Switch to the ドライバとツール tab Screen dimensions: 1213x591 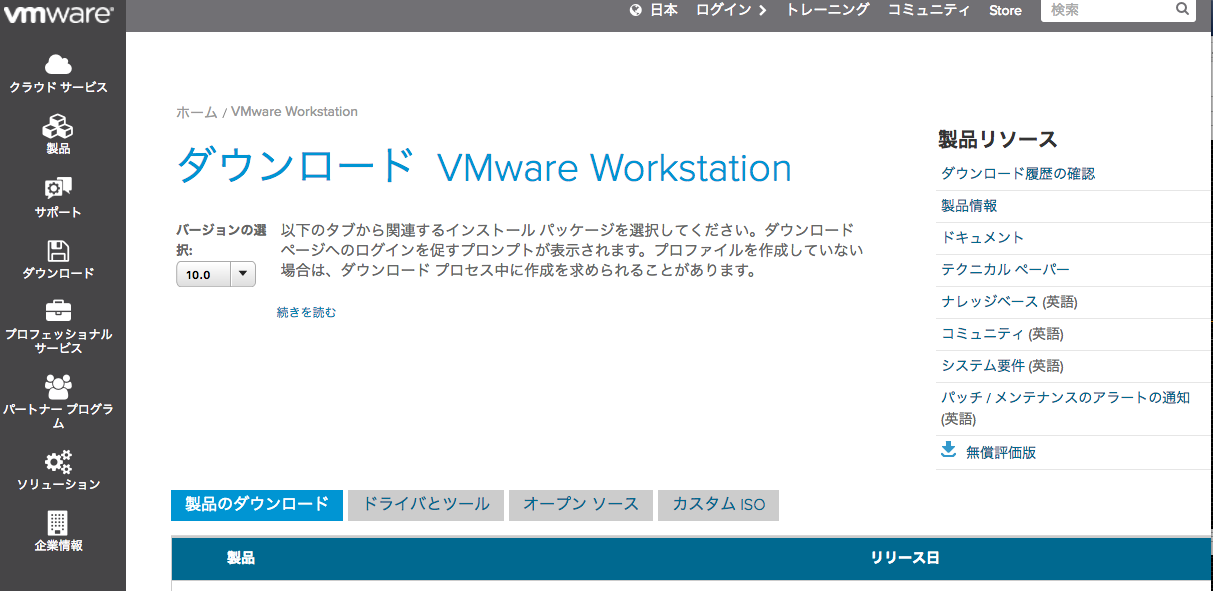[x=426, y=505]
